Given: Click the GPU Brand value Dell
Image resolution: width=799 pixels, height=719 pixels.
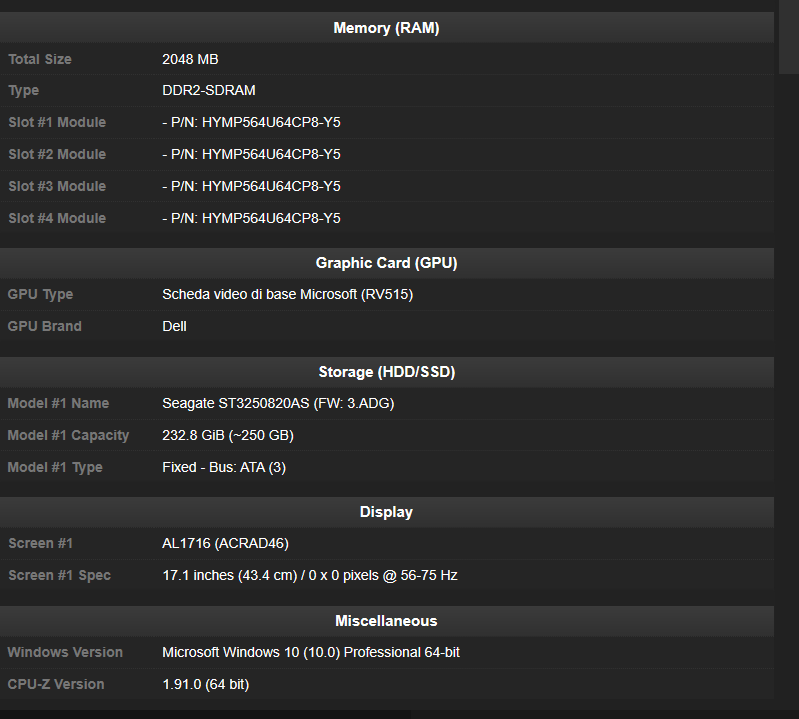Looking at the screenshot, I should [x=174, y=326].
